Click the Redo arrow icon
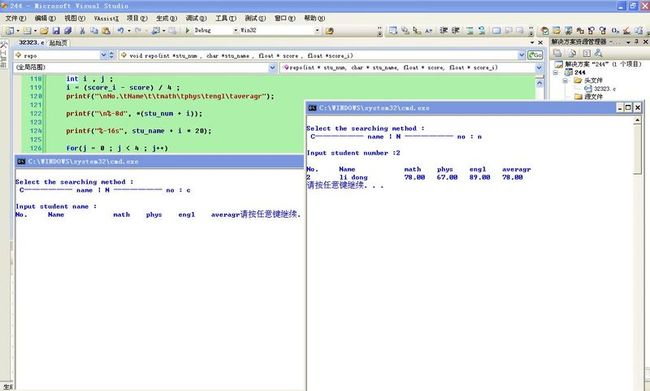The width and height of the screenshot is (650, 391). [x=138, y=31]
